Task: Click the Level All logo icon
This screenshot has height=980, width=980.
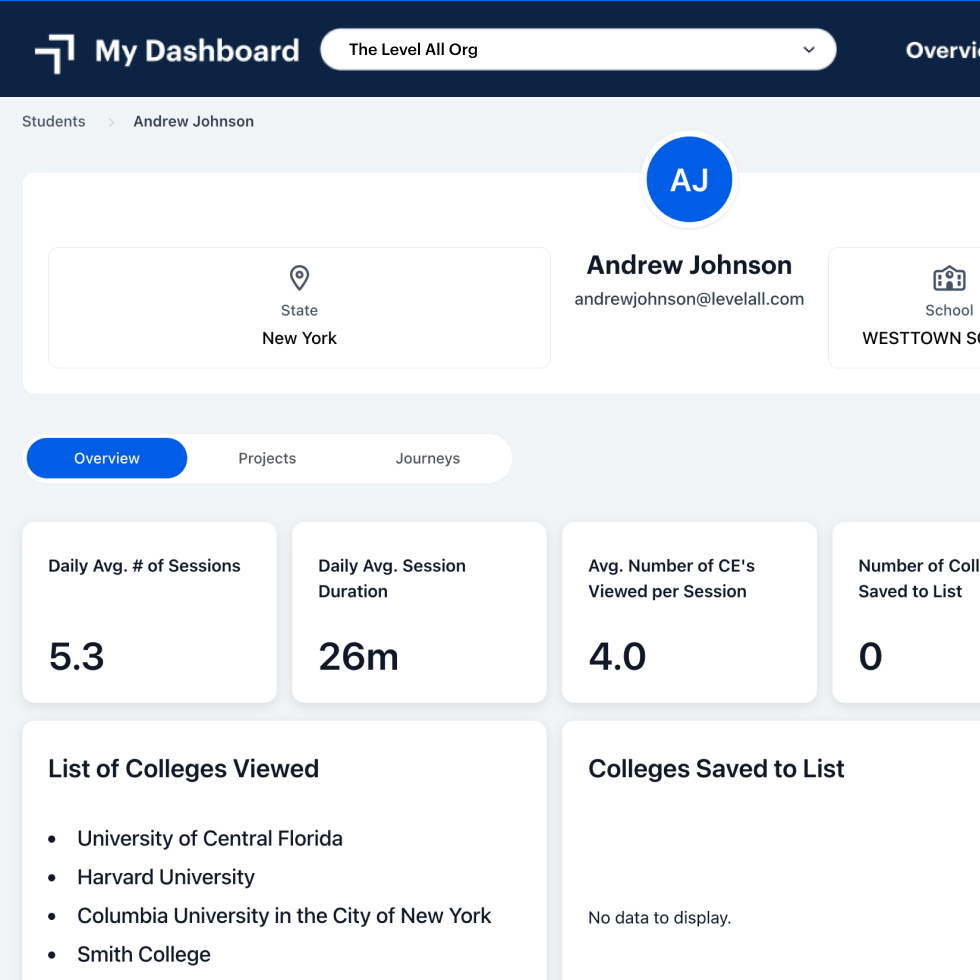Action: [55, 53]
